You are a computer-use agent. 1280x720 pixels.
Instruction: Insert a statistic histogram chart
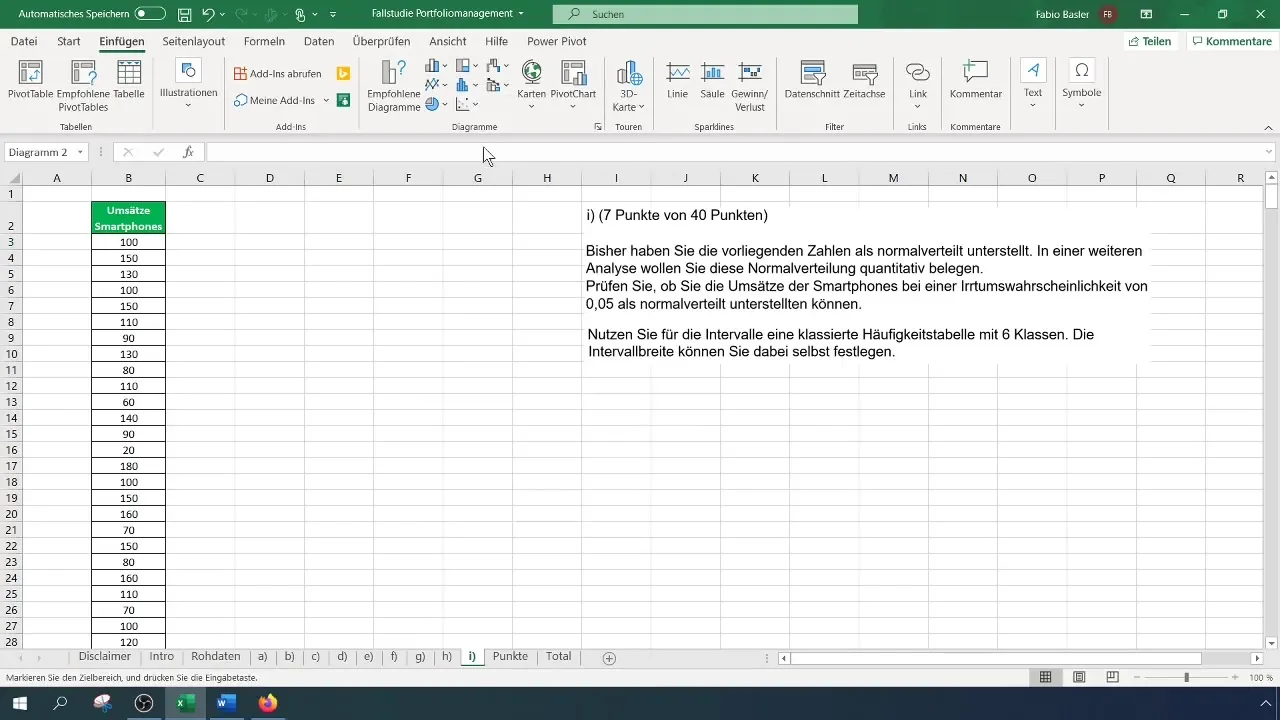(x=467, y=85)
